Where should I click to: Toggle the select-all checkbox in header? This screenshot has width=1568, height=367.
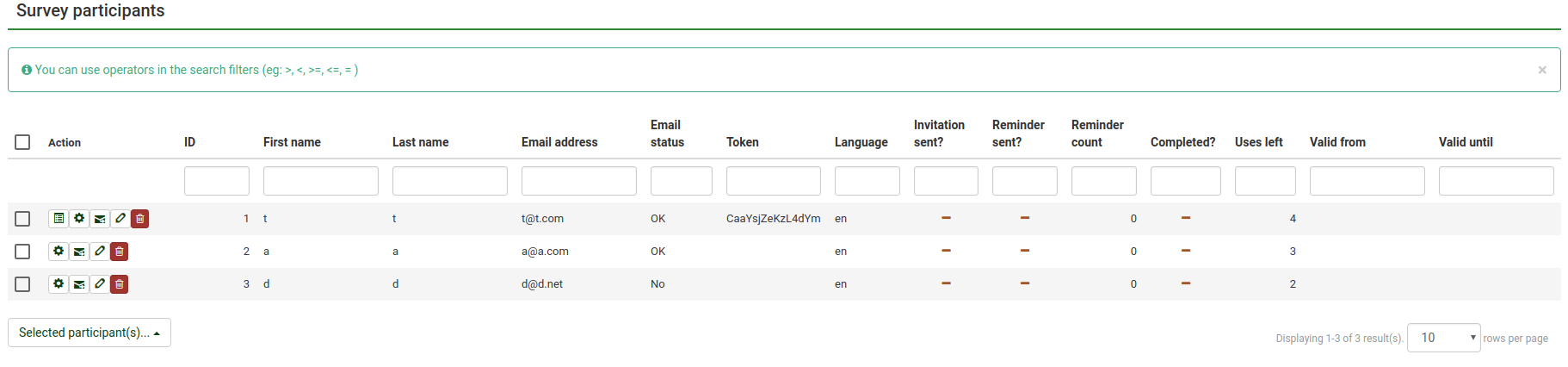(23, 142)
